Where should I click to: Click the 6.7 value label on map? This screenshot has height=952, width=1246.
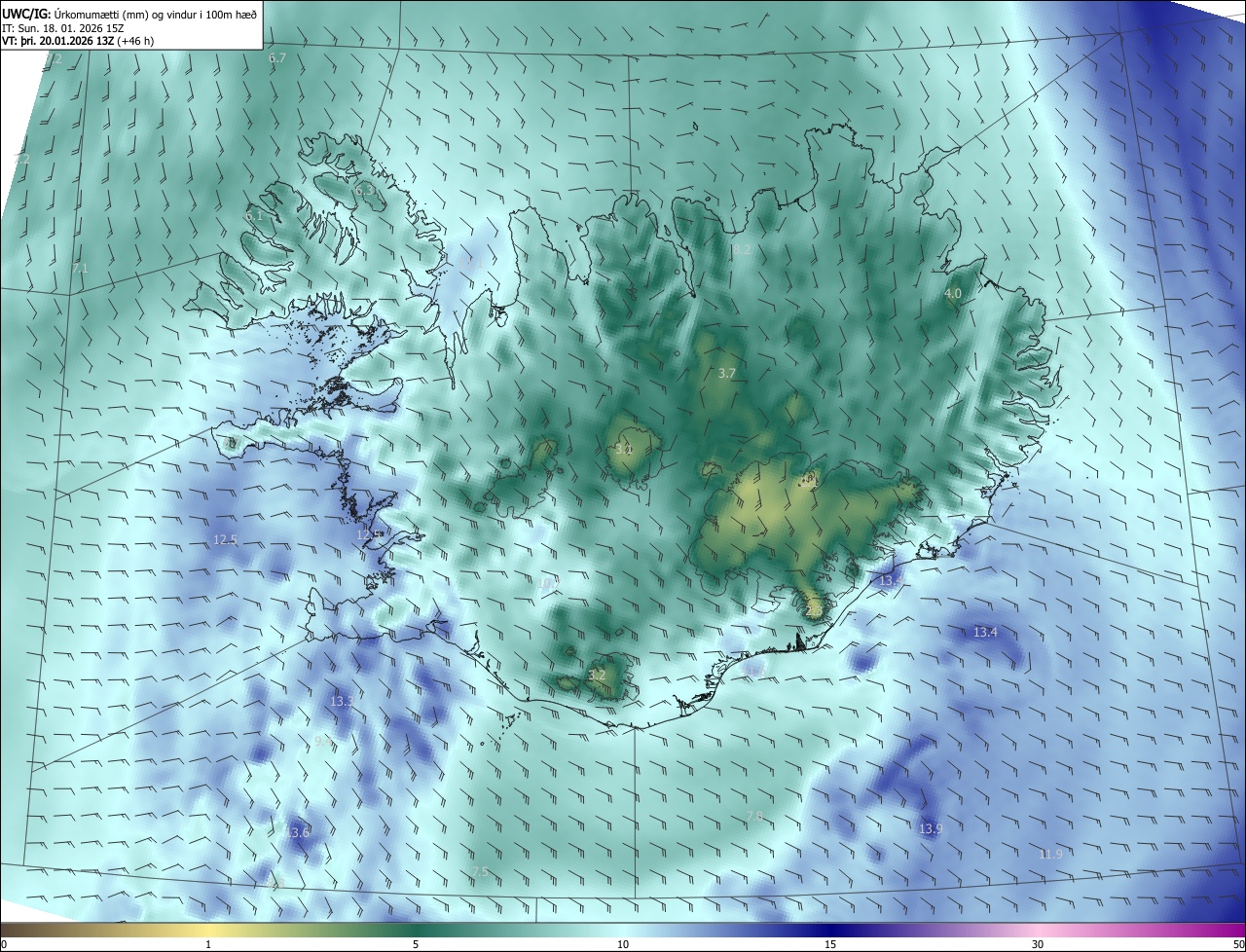[x=277, y=58]
